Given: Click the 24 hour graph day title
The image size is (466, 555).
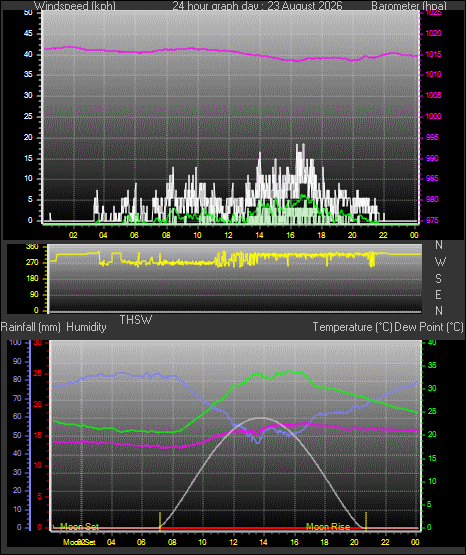Looking at the screenshot, I should [257, 5].
